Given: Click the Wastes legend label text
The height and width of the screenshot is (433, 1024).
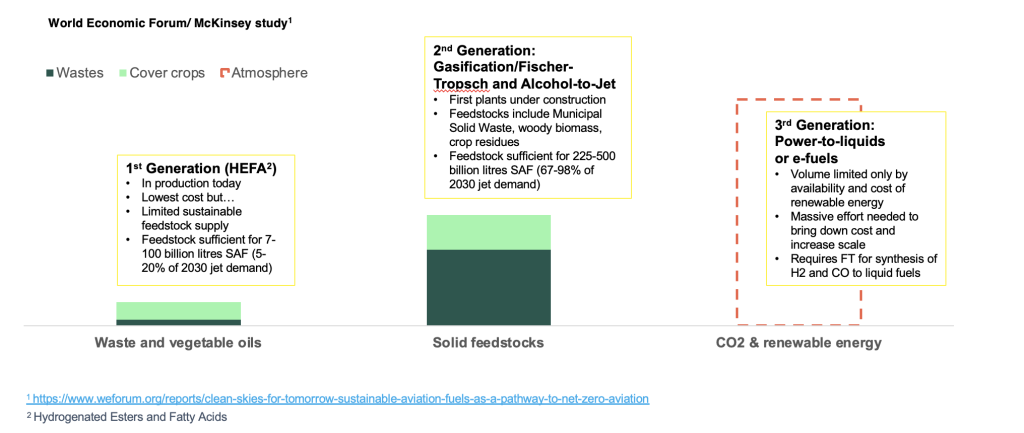Looking at the screenshot, I should 81,73.
